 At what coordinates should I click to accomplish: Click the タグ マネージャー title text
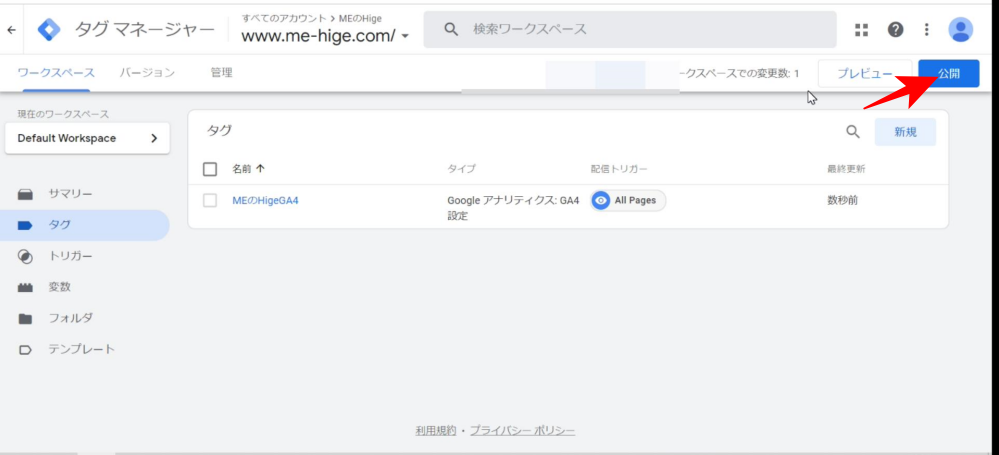tap(145, 29)
